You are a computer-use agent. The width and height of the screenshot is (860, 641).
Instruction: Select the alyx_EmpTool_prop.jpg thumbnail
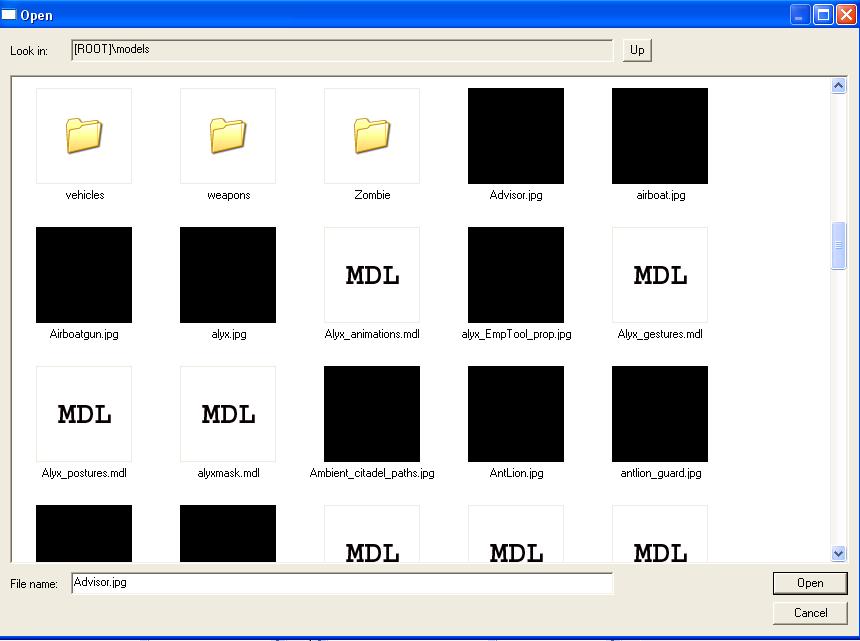click(x=516, y=275)
